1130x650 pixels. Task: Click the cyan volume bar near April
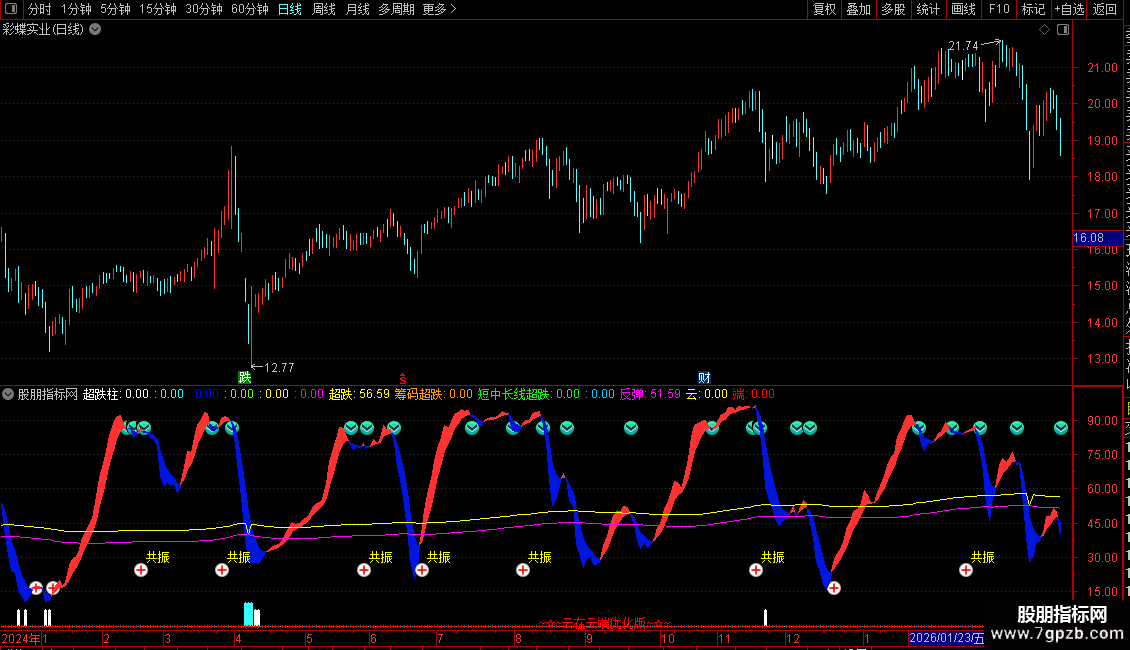pyautogui.click(x=249, y=614)
